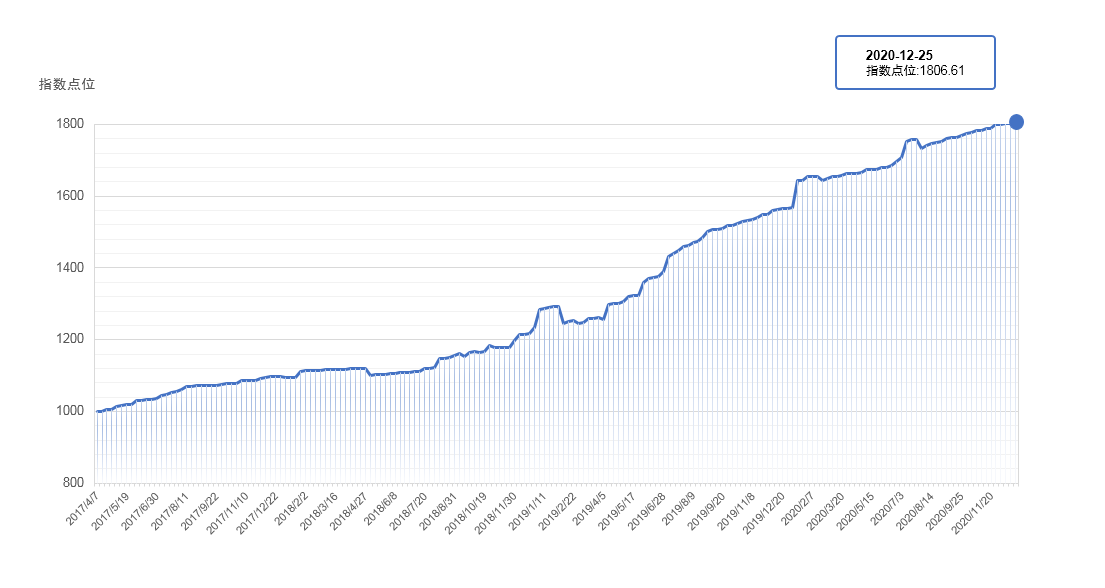Click the 2018/3/16 x-axis date label

click(x=319, y=510)
